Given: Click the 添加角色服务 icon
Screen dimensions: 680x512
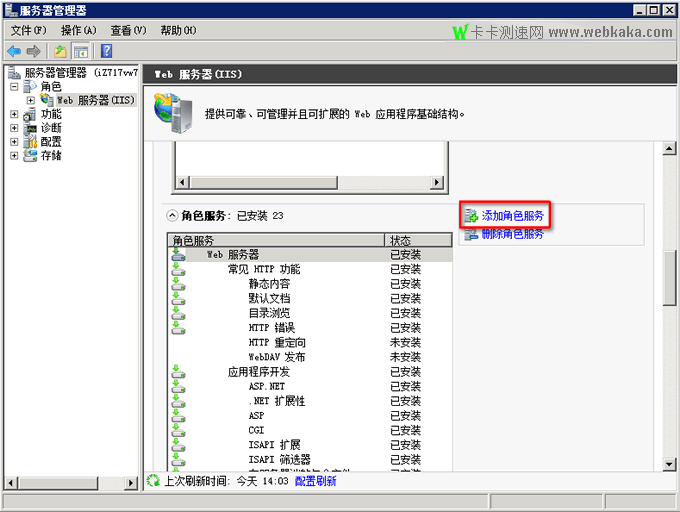Looking at the screenshot, I should 470,215.
